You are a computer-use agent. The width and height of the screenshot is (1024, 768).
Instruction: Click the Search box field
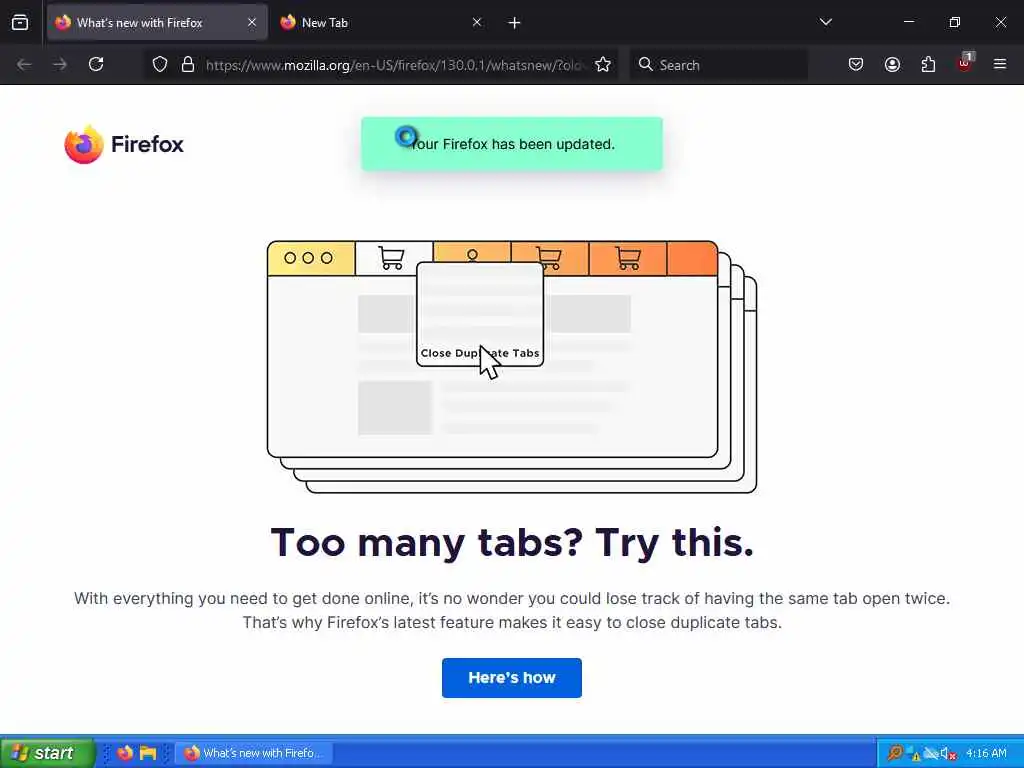(718, 65)
